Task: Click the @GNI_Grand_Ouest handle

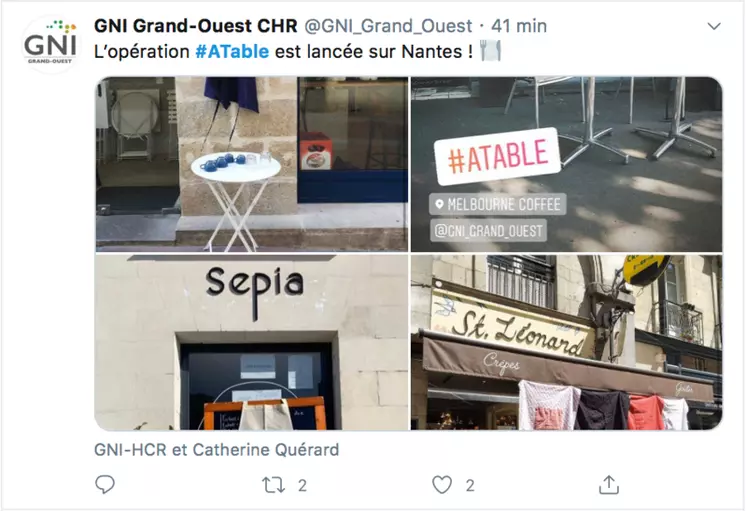Action: tap(388, 26)
